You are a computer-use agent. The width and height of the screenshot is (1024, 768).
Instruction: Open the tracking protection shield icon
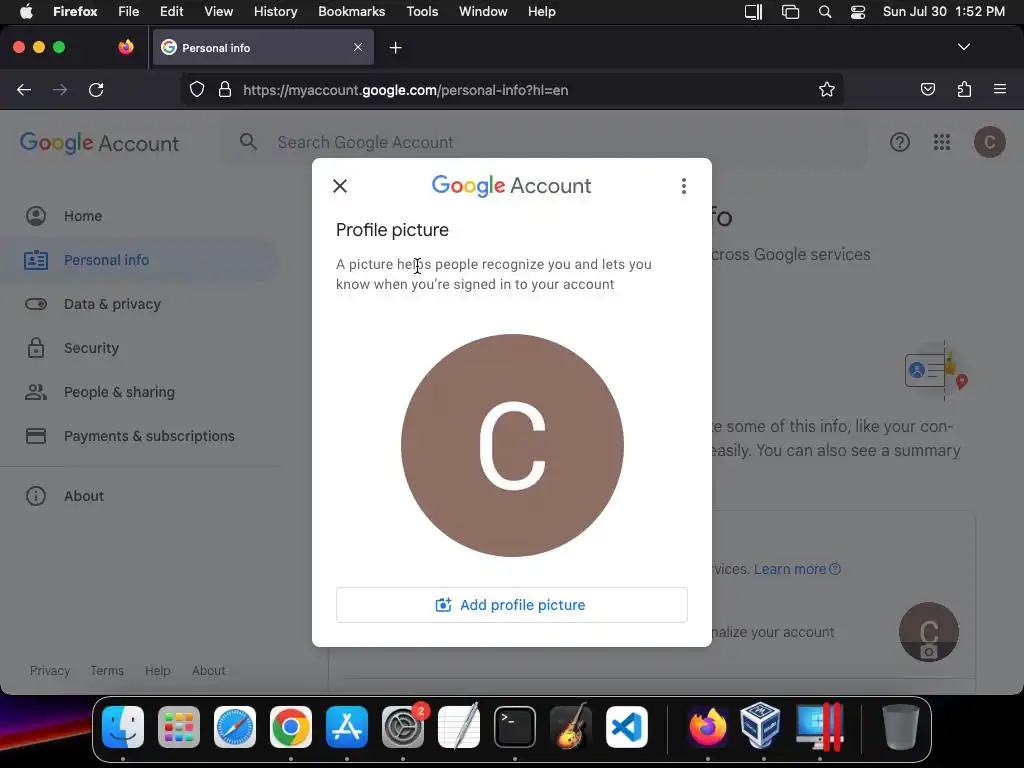click(x=197, y=90)
